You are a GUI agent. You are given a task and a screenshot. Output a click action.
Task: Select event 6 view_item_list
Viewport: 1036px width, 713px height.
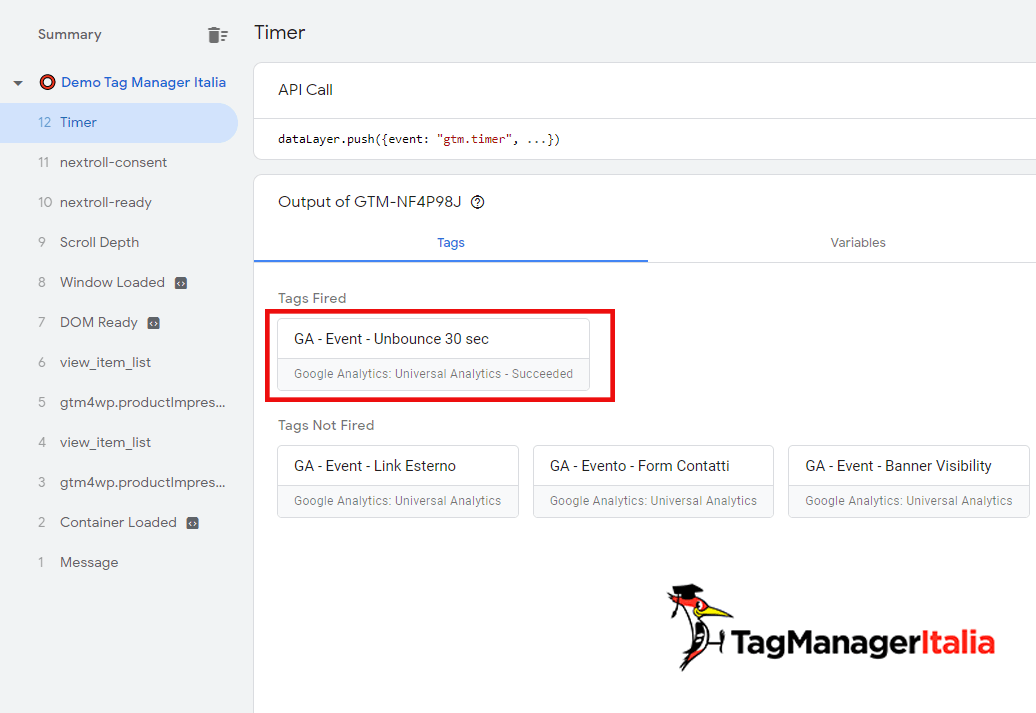119,363
